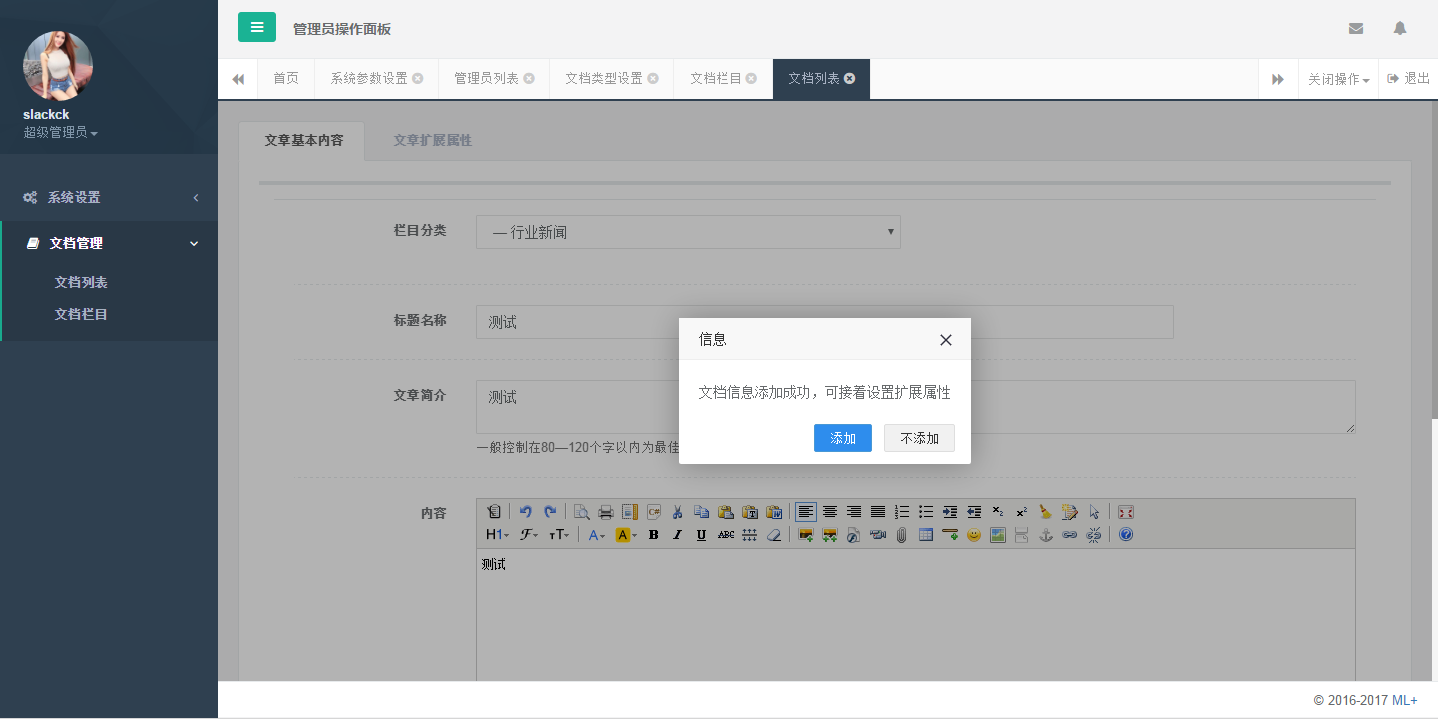The image size is (1438, 719).
Task: Click the insert table icon
Action: click(925, 535)
